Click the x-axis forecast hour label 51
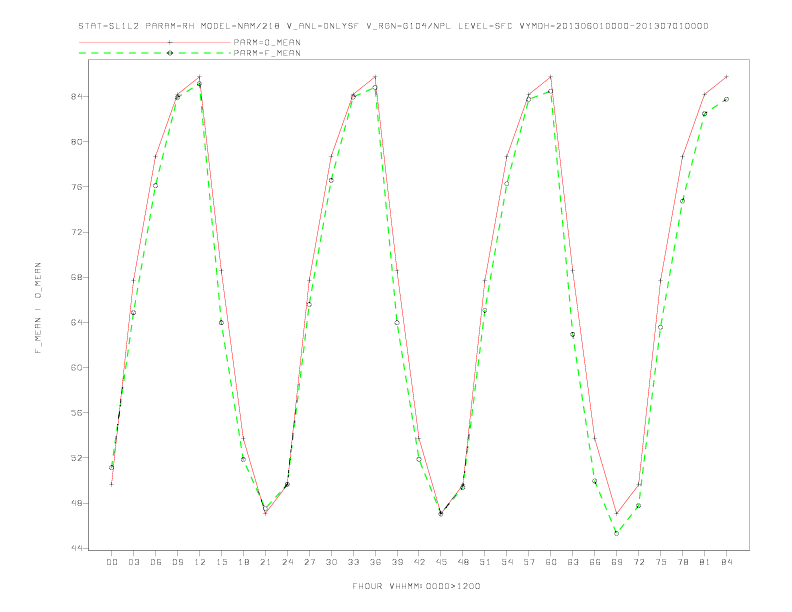Image resolution: width=792 pixels, height=612 pixels. click(x=485, y=562)
